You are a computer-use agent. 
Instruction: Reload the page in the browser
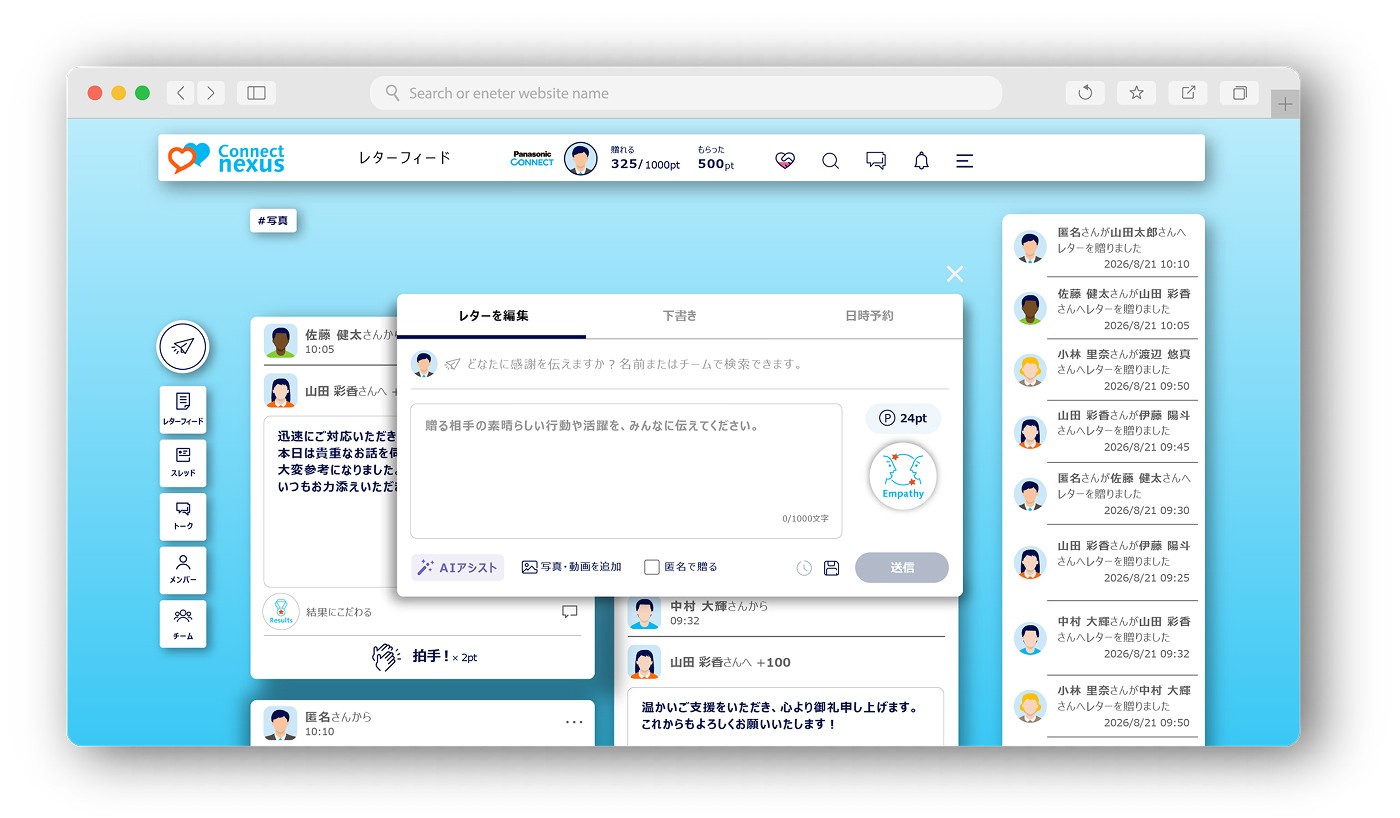pos(1085,93)
